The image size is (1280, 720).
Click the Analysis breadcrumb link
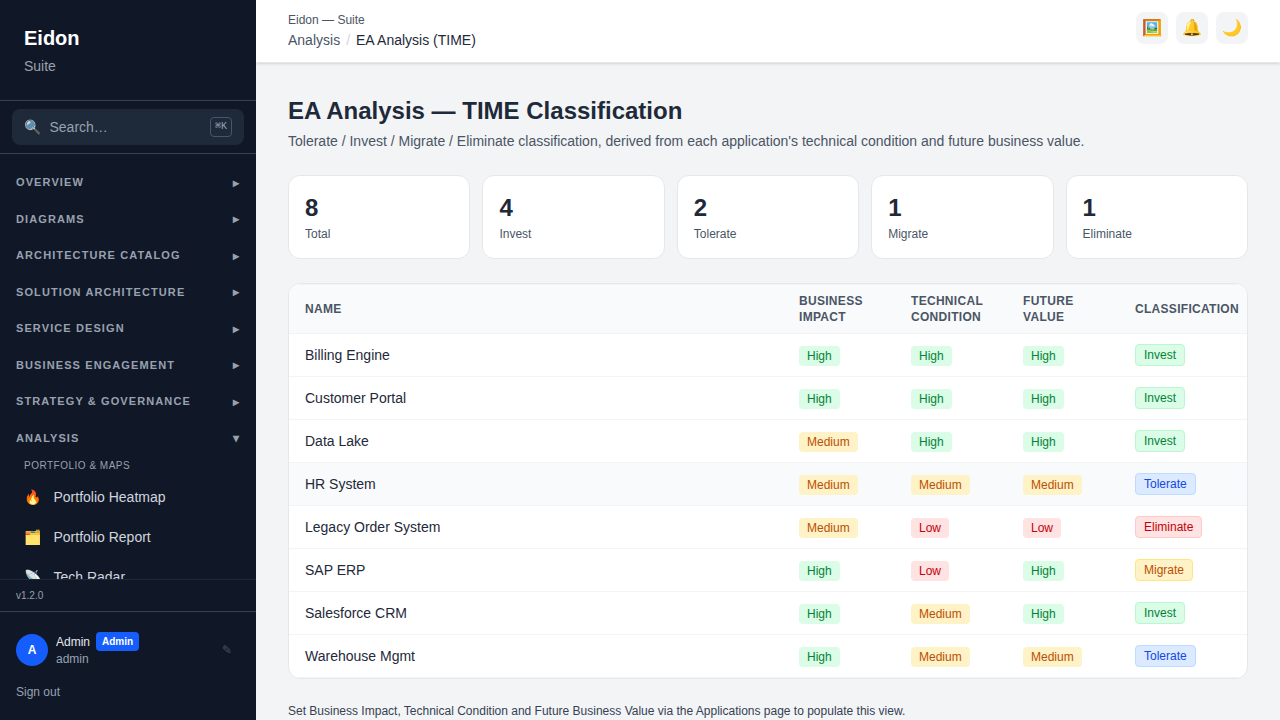tap(314, 40)
